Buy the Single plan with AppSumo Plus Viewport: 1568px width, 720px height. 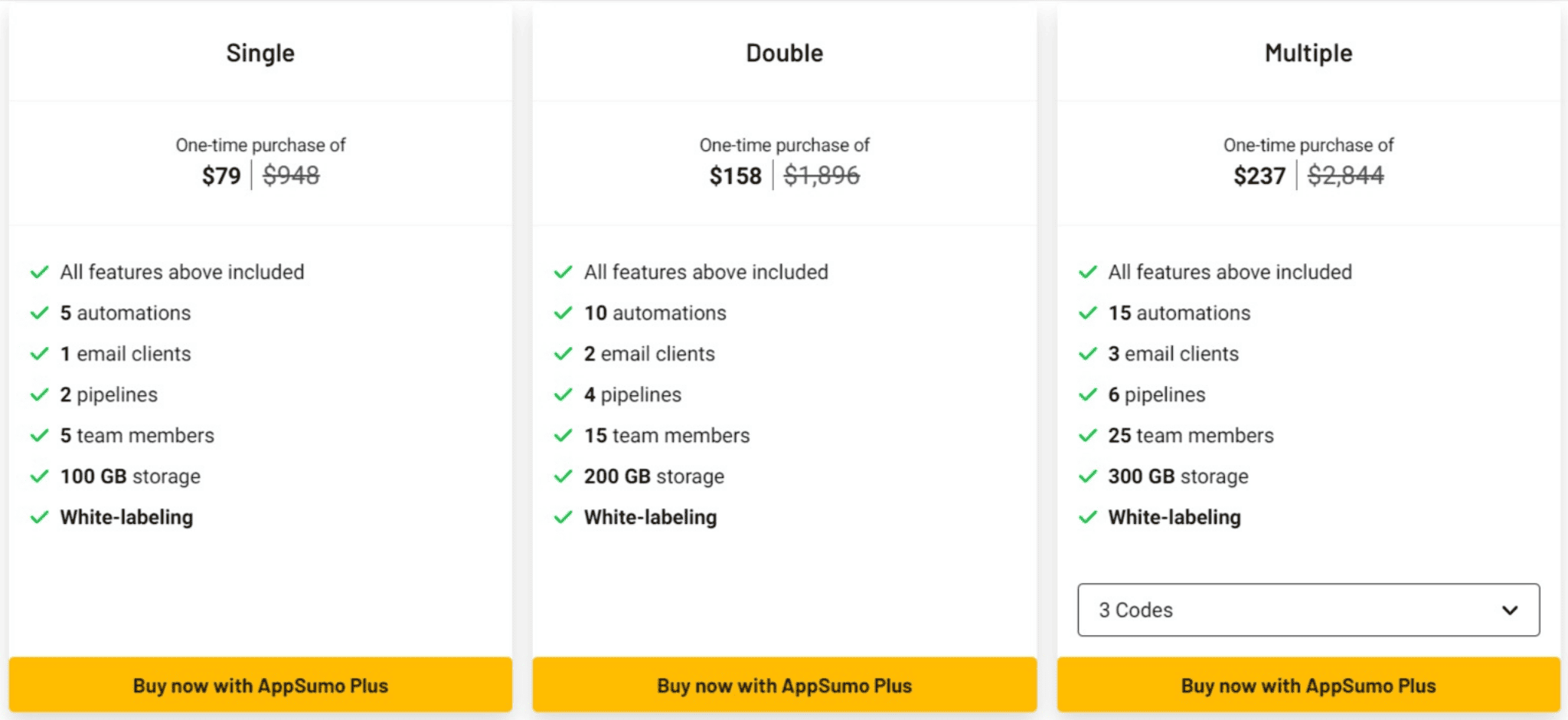coord(260,685)
